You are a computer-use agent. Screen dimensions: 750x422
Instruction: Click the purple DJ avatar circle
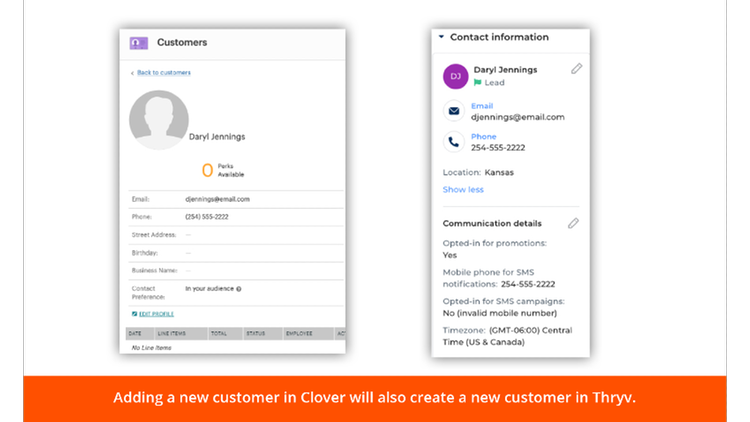(455, 77)
